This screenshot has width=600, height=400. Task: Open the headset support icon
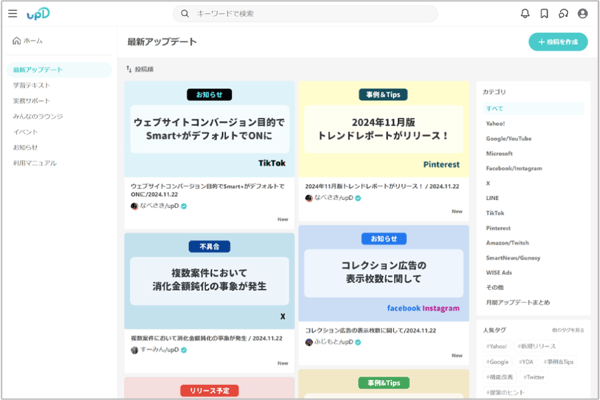tap(563, 14)
